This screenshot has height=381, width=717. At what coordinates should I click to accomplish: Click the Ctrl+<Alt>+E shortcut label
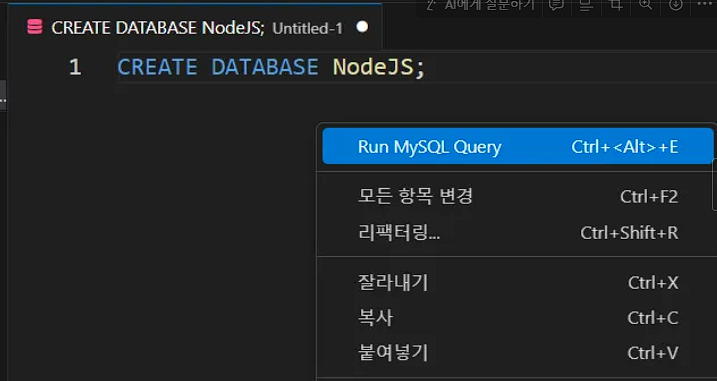point(625,147)
